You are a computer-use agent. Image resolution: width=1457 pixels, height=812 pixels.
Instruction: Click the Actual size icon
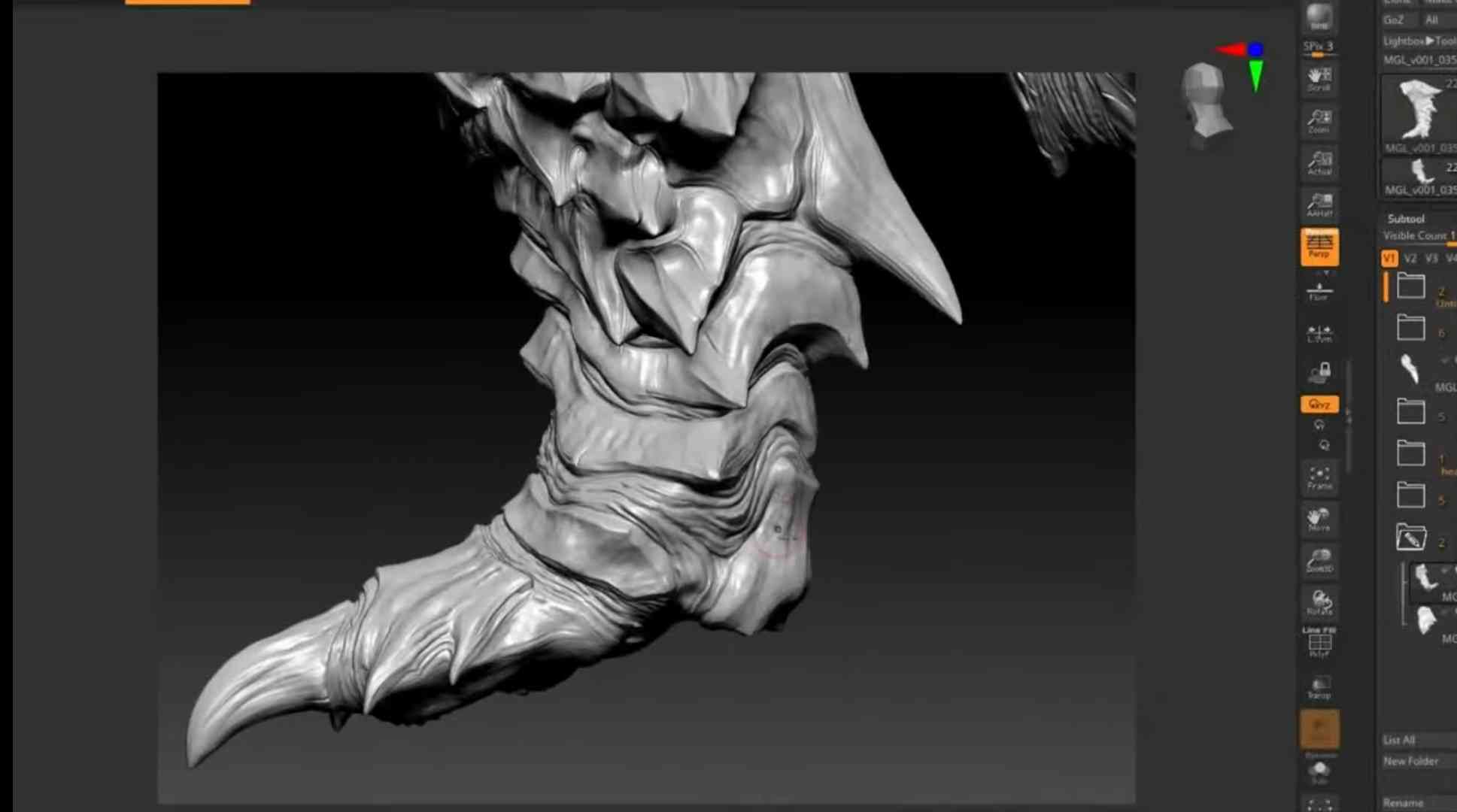pos(1319,163)
